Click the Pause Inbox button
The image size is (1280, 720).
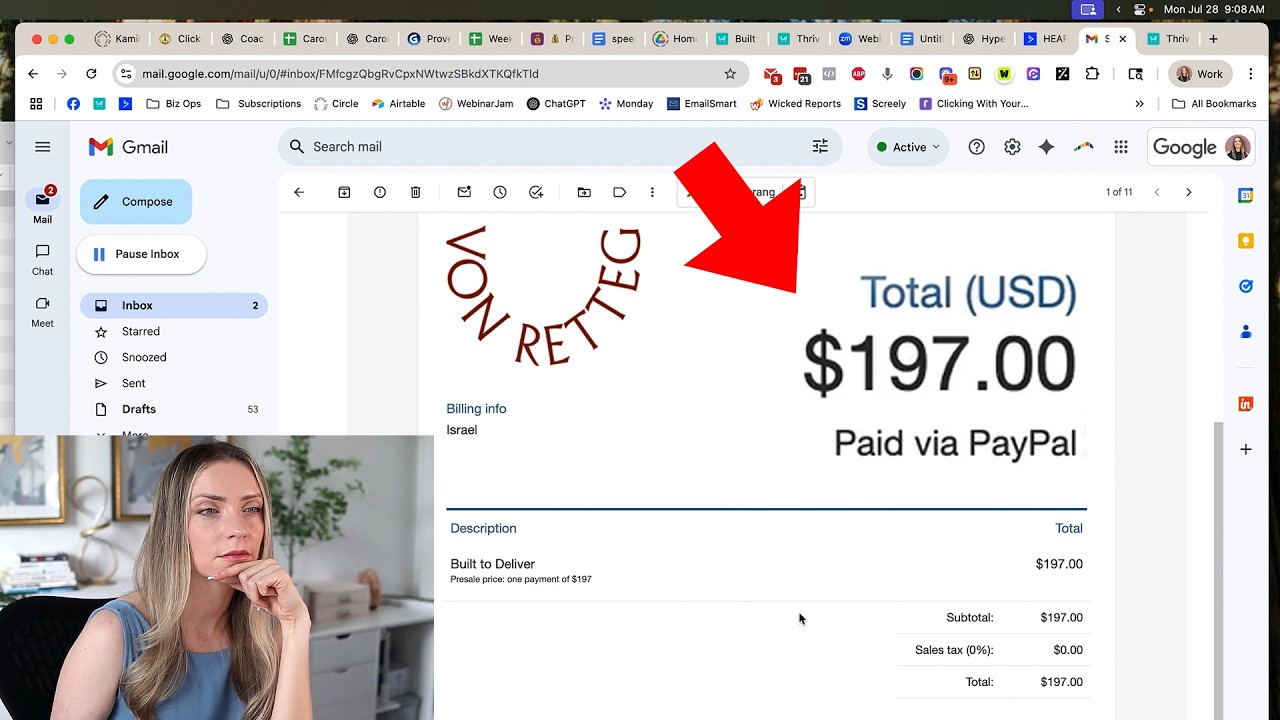click(141, 254)
